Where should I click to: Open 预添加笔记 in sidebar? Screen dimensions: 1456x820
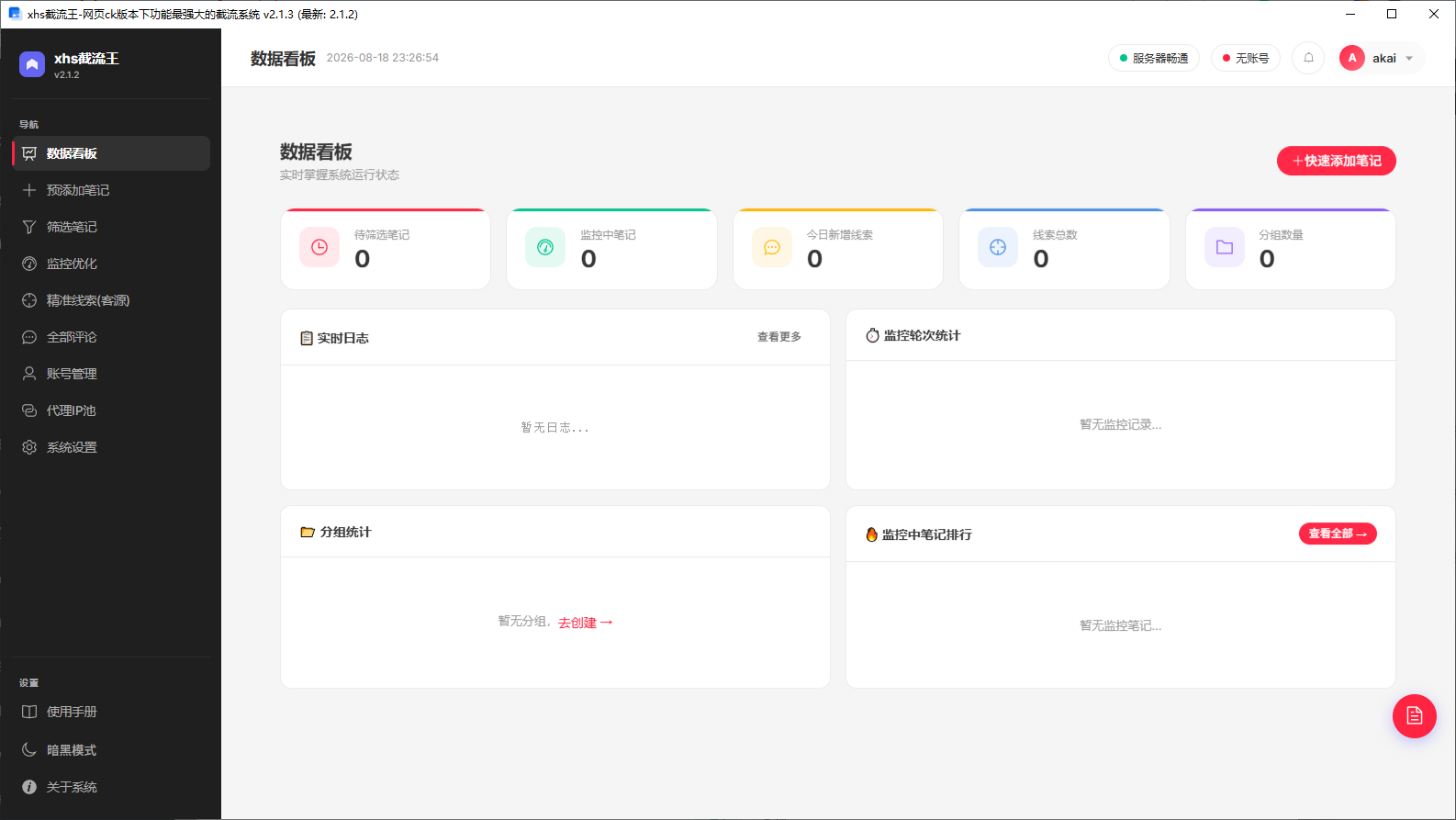tap(111, 190)
